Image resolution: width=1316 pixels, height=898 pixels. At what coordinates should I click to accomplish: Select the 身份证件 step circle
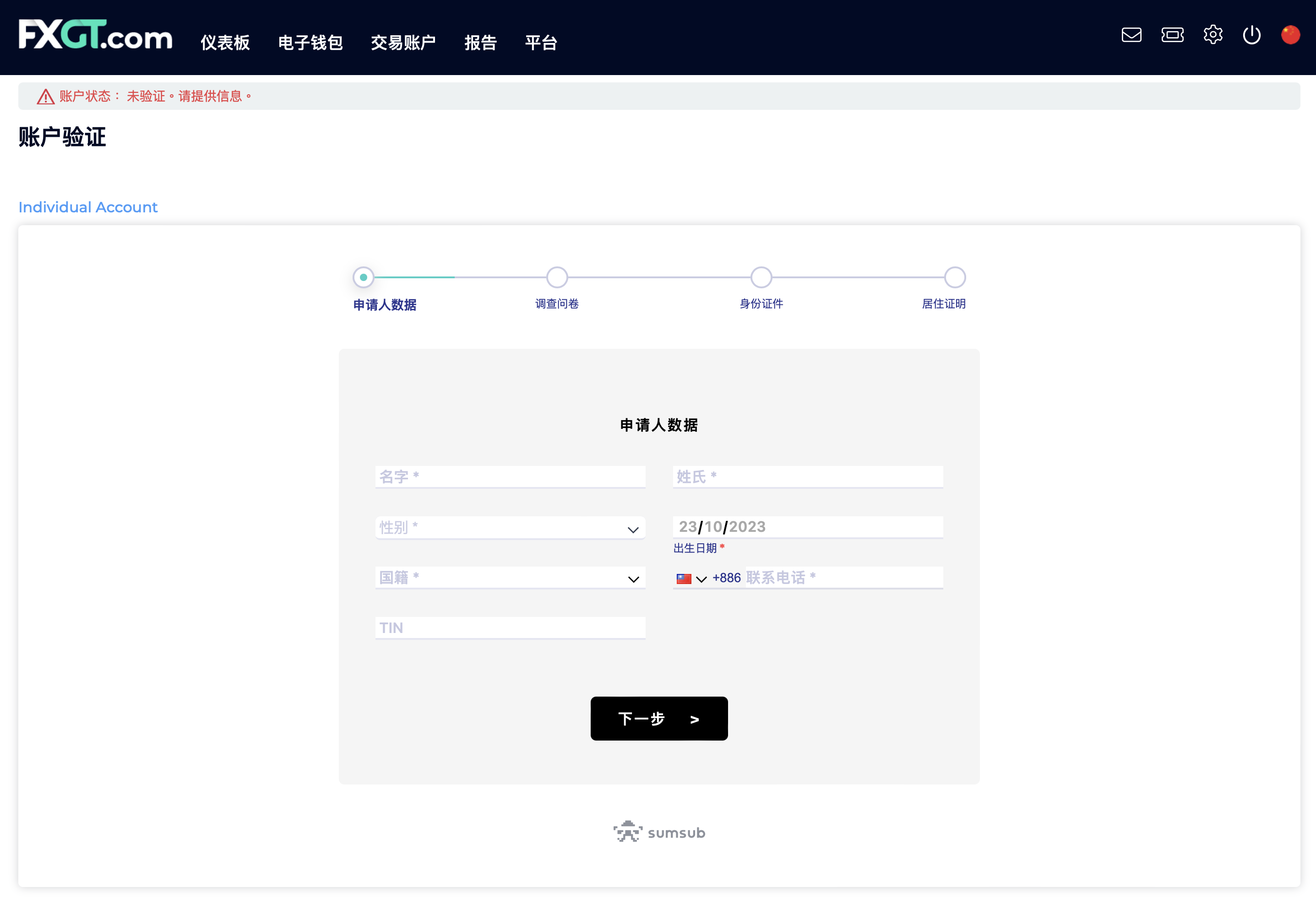tap(761, 277)
